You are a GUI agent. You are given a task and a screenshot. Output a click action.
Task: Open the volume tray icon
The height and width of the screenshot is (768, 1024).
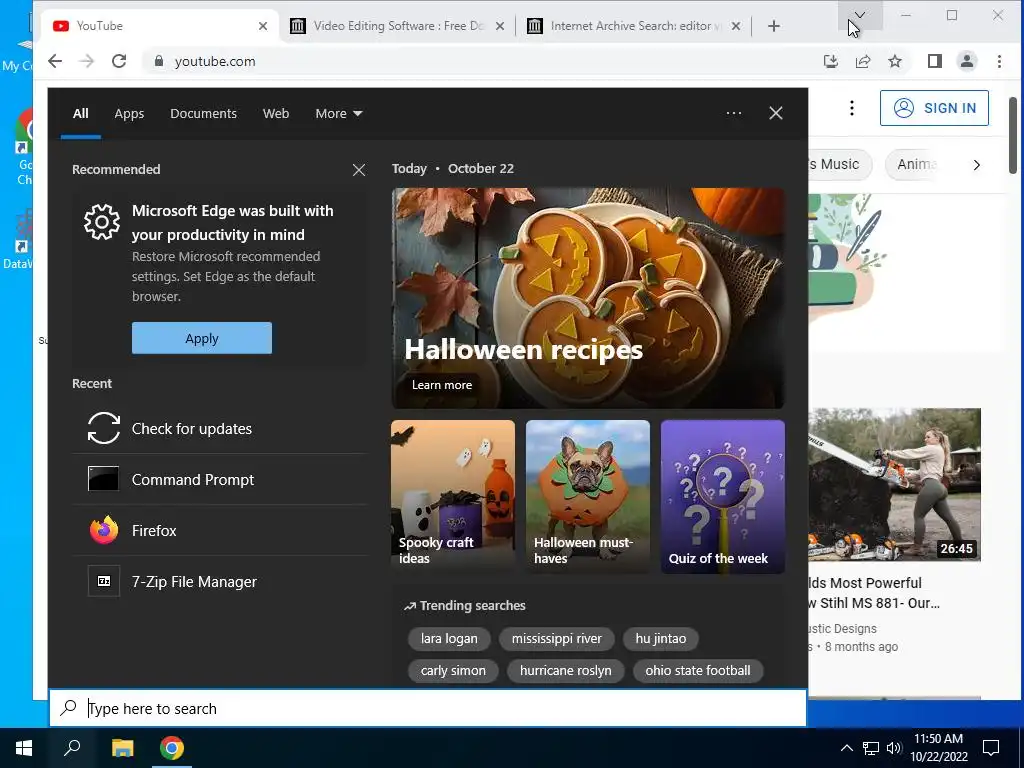point(894,748)
